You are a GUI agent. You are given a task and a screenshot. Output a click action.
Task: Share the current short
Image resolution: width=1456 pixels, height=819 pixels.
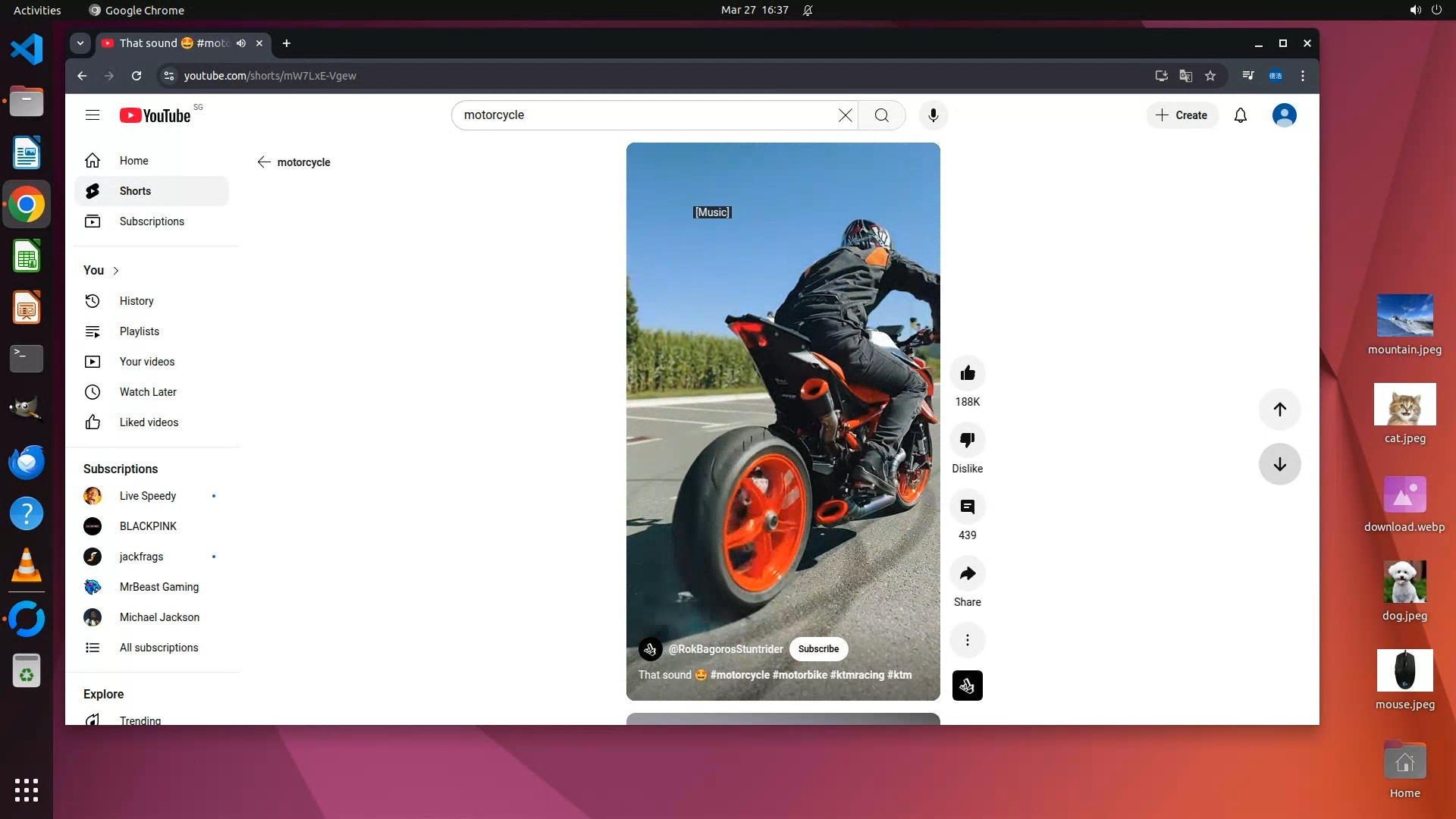(x=967, y=573)
